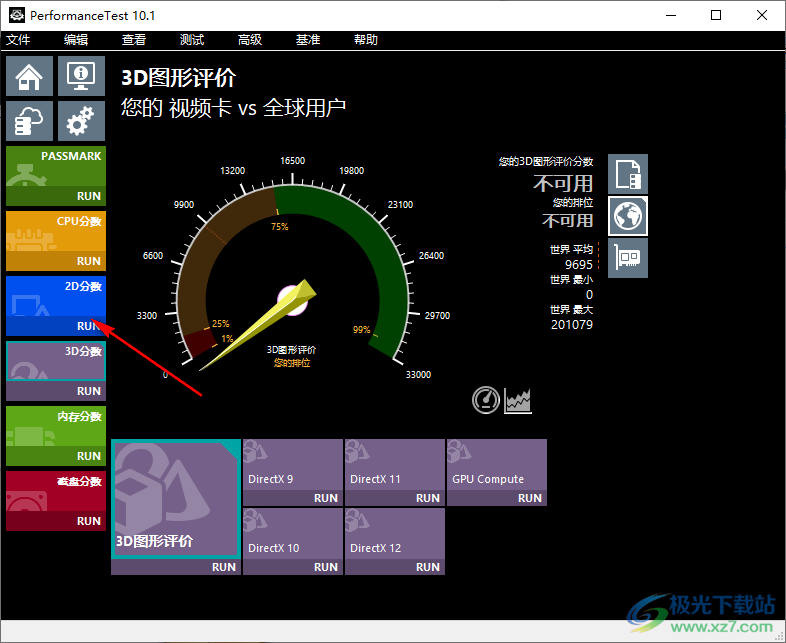Select the global comparison globe icon
Viewport: 786px width, 643px height.
click(628, 216)
